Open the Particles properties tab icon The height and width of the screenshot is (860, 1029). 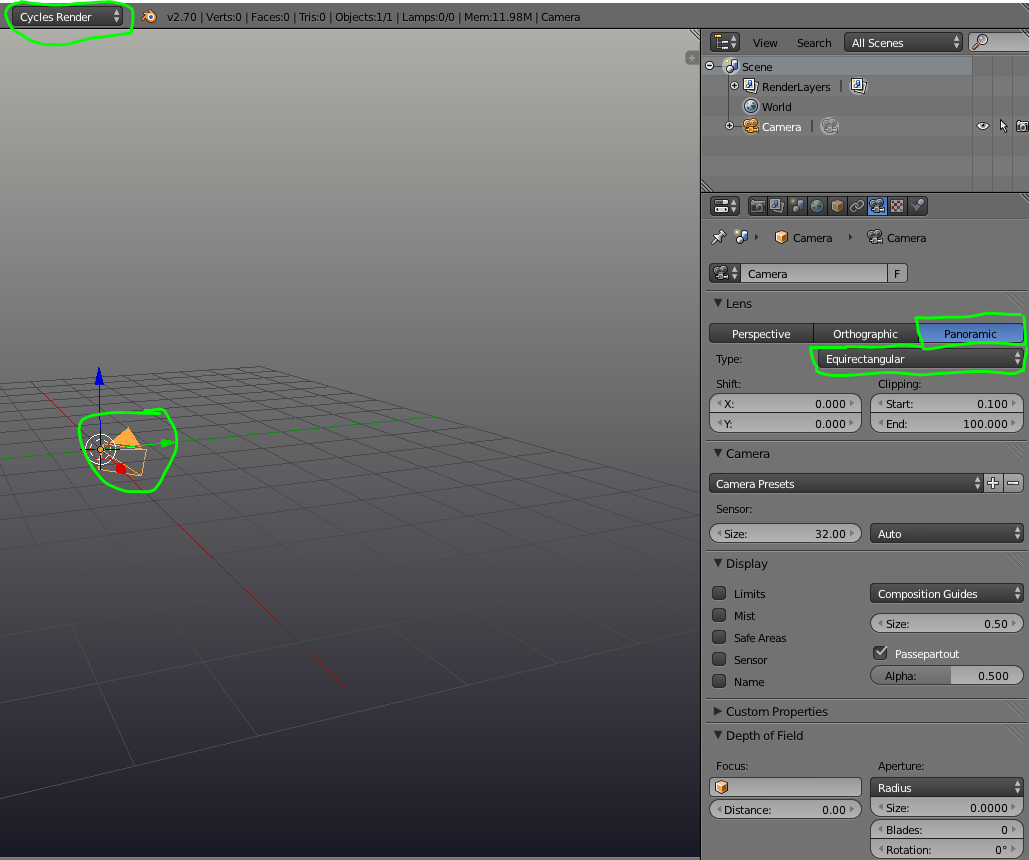(917, 206)
